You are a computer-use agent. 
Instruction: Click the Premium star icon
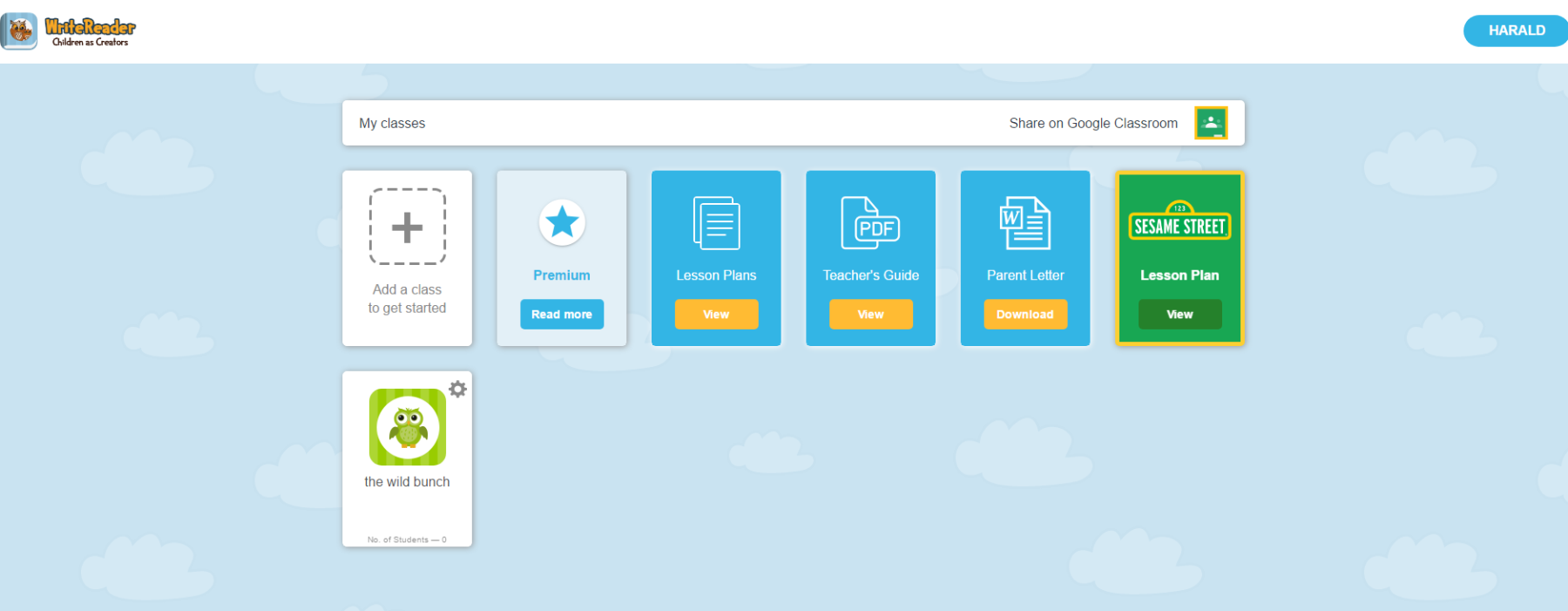(x=562, y=222)
